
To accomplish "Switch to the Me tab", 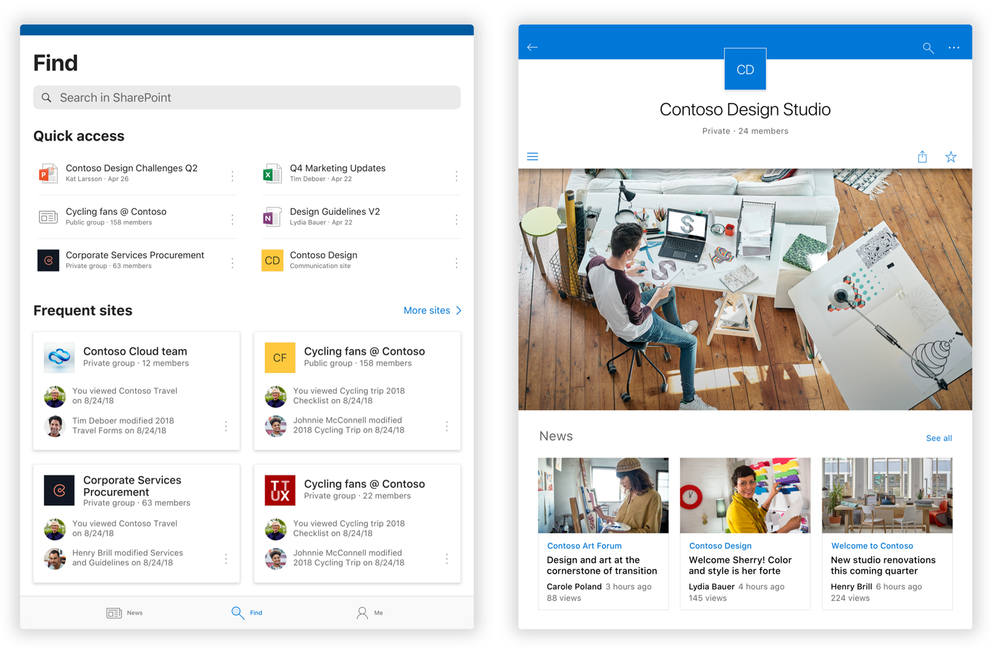I will pos(370,613).
